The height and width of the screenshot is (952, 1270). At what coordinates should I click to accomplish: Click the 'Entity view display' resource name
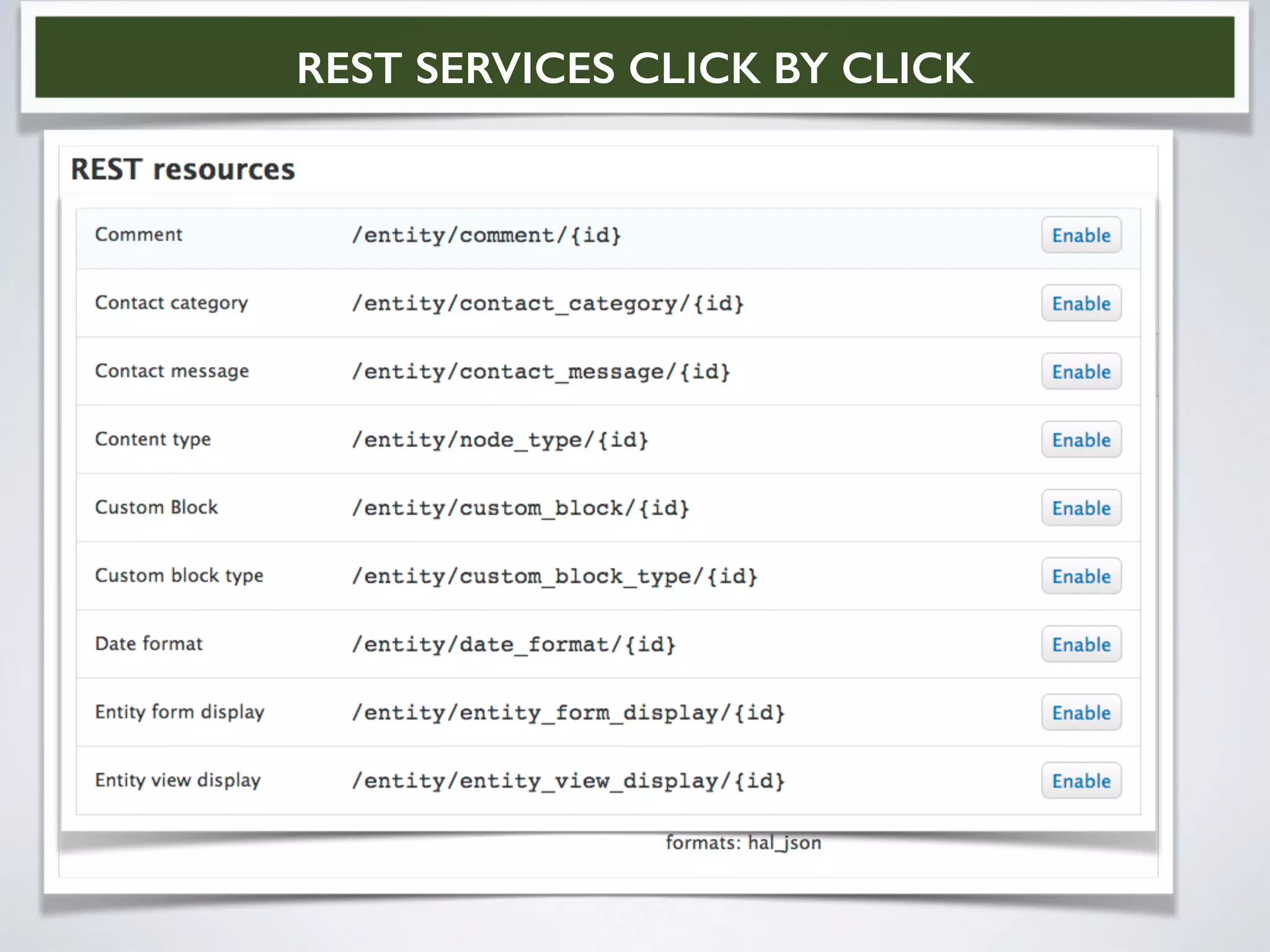tap(177, 780)
